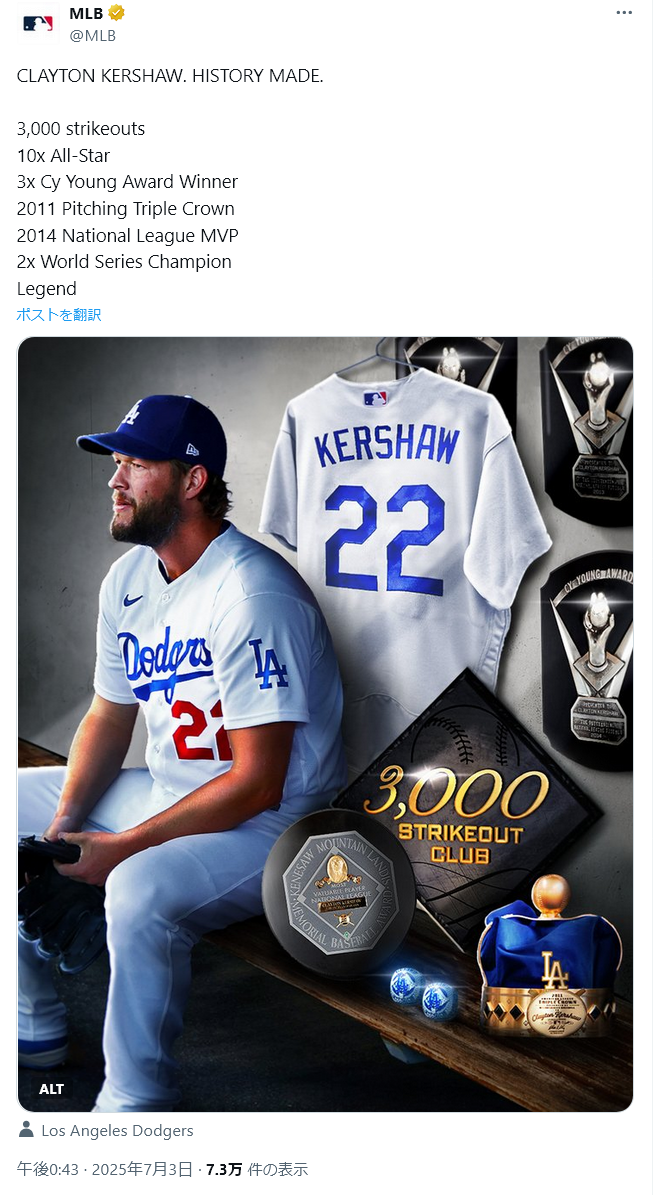655x1195 pixels.
Task: Open the three-dot more options menu
Action: [x=624, y=13]
